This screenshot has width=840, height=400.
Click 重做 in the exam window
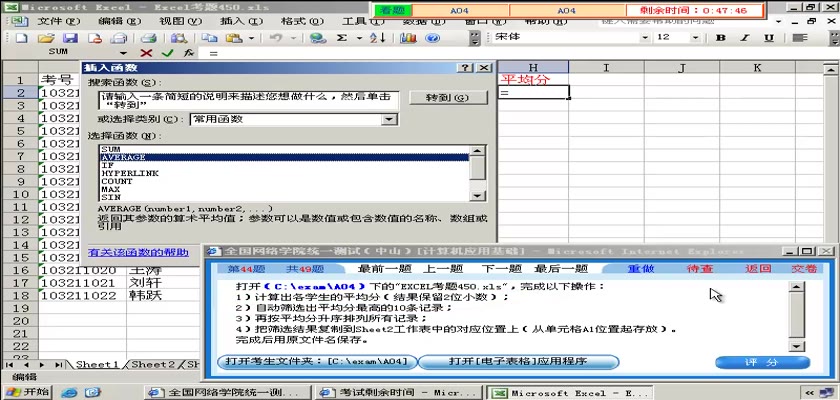click(x=641, y=269)
